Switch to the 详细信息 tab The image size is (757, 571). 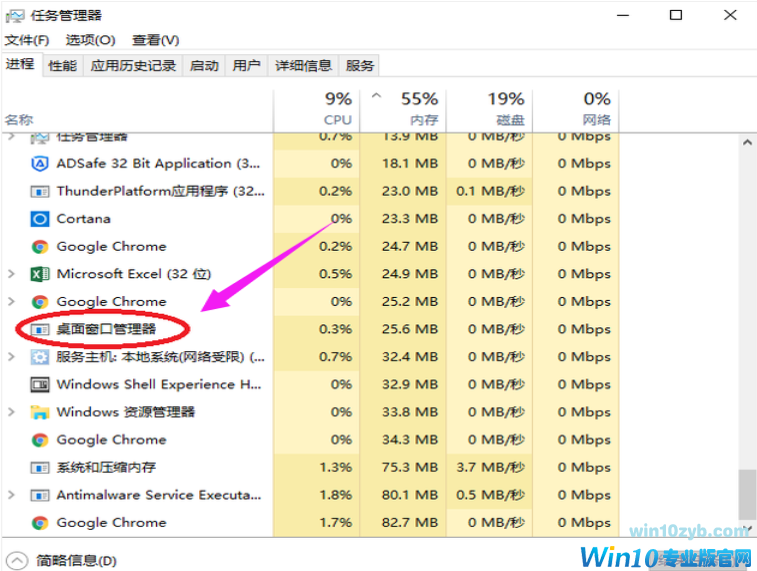[x=303, y=65]
